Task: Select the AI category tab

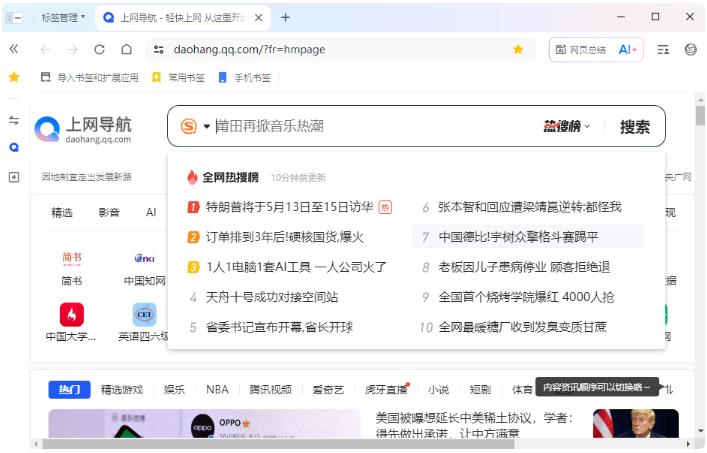Action: (151, 212)
